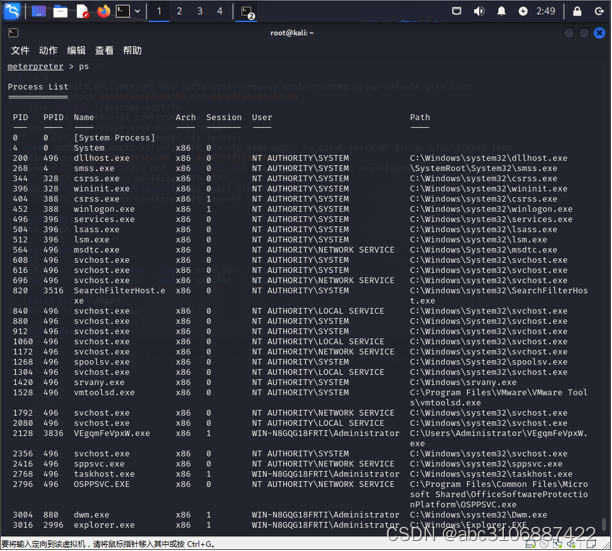Open the Kali dragon applications menu
Image resolution: width=612 pixels, height=551 pixels.
pos(12,11)
